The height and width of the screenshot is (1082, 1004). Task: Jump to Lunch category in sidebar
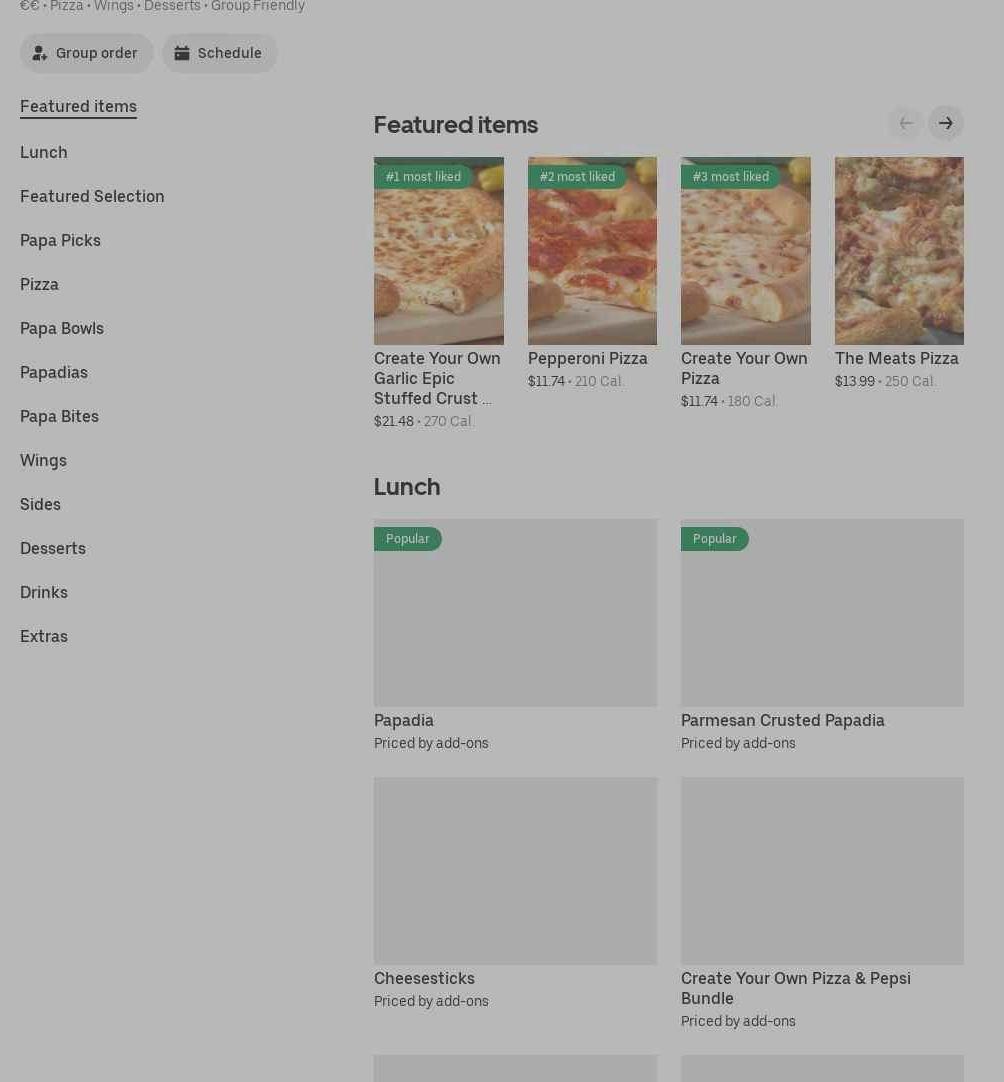(44, 152)
